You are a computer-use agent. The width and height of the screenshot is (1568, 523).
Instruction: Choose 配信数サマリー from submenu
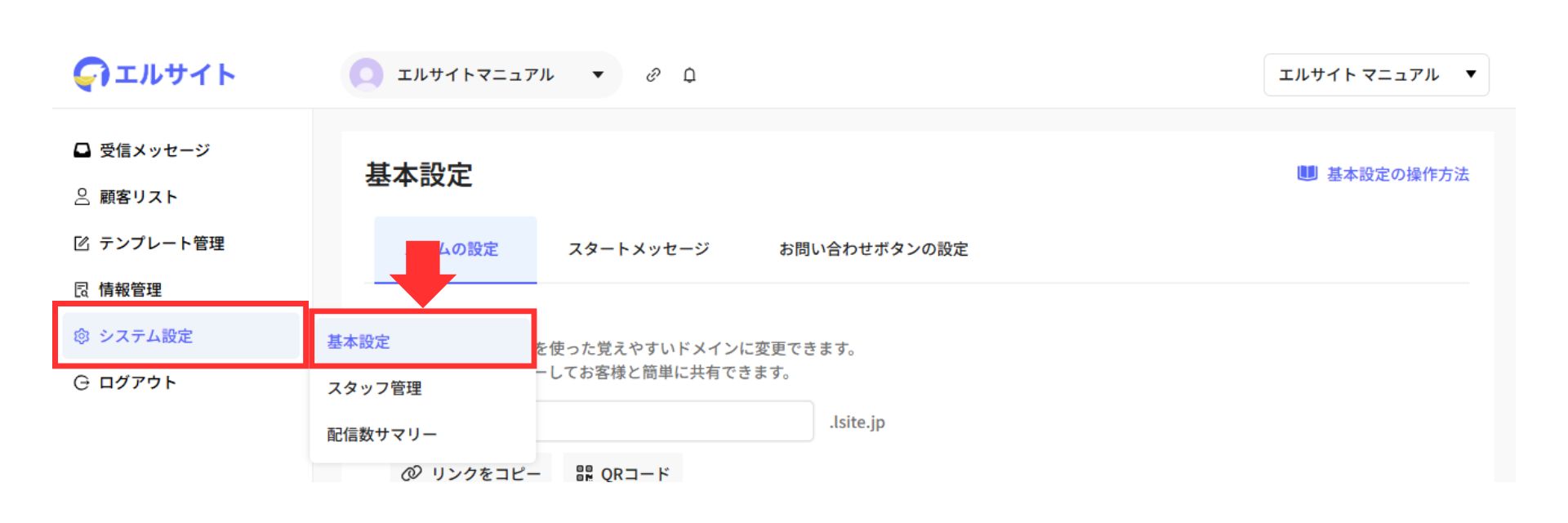point(381,435)
